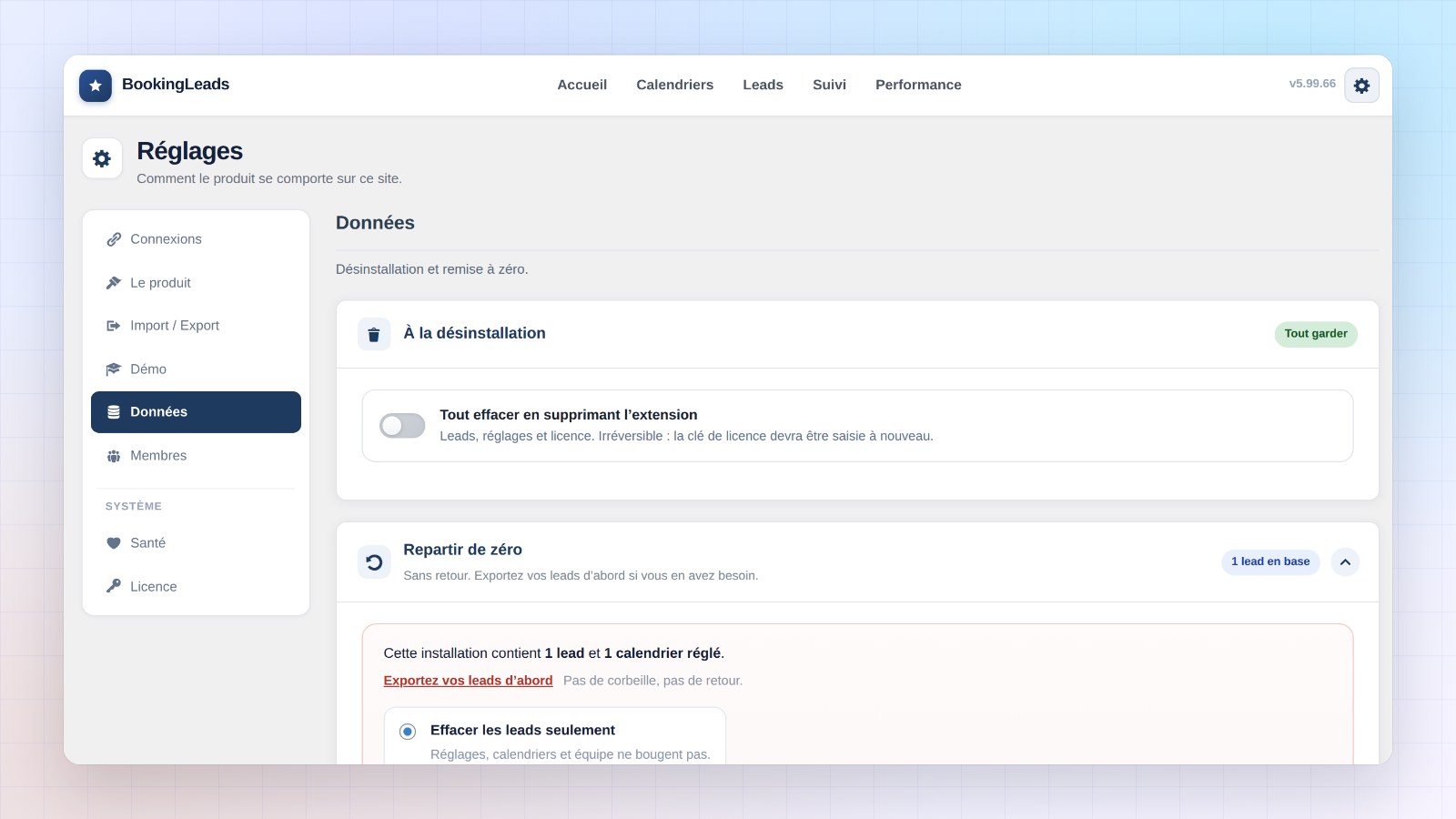Viewport: 1456px width, 819px height.
Task: Click the key icon beside Licence
Action: coord(114,586)
